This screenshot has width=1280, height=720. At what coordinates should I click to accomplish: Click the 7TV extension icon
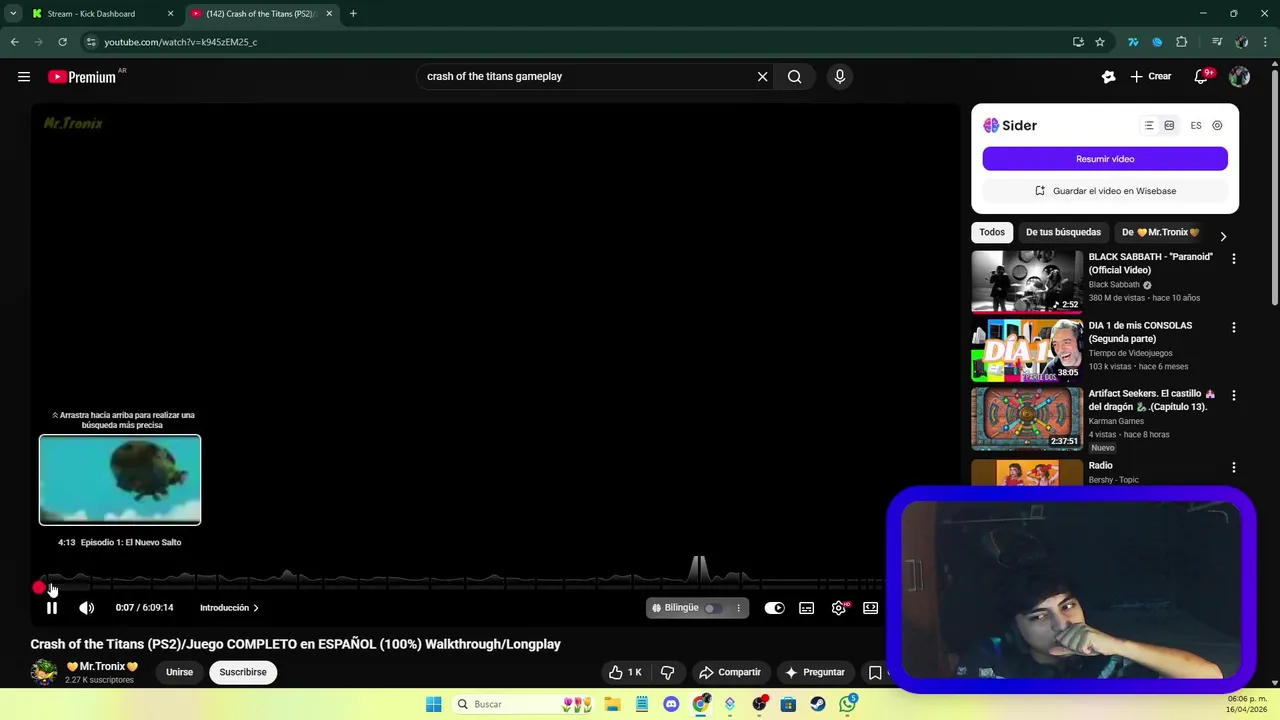[x=1133, y=42]
